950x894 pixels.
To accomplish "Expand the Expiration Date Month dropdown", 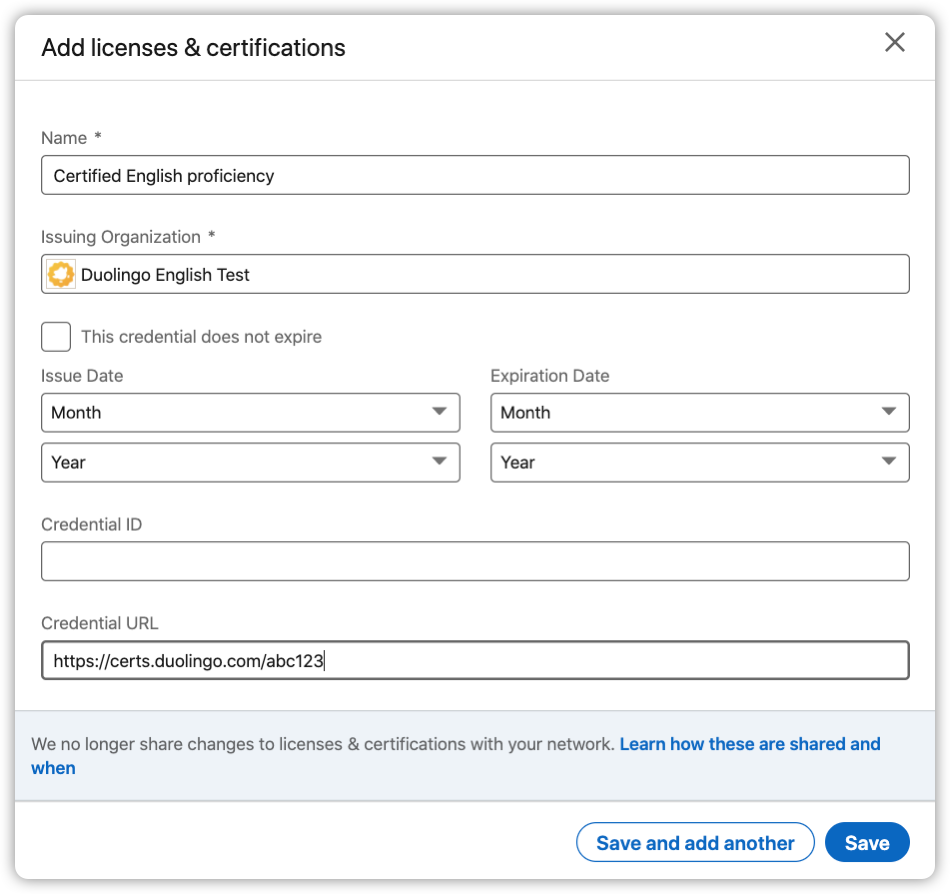I will pos(699,412).
